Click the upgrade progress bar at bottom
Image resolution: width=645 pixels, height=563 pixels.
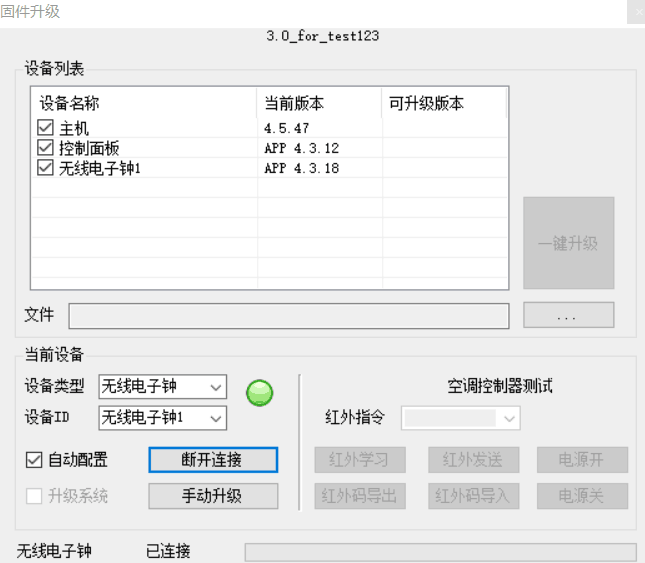tap(440, 552)
